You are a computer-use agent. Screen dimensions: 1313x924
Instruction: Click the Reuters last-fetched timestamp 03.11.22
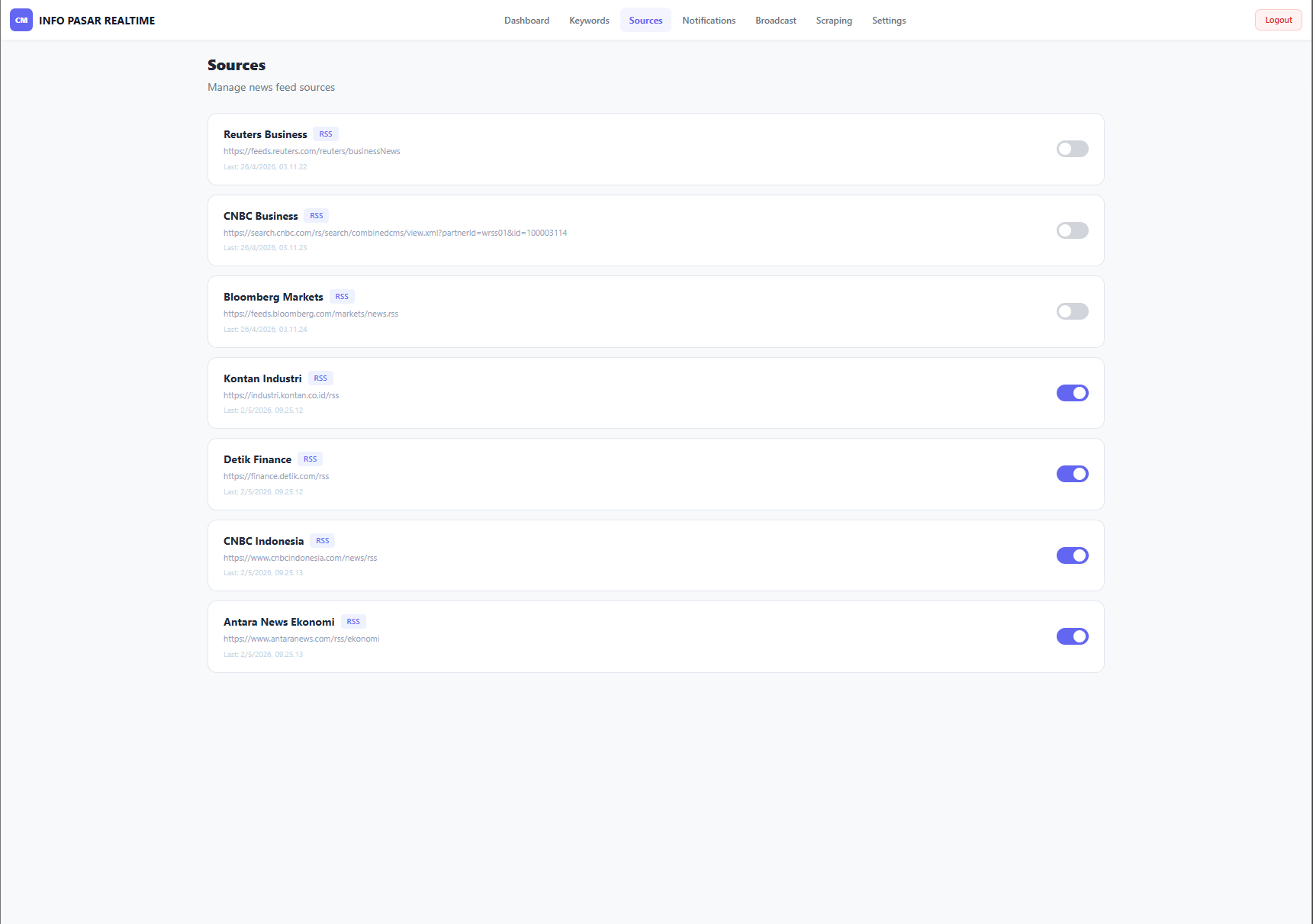tap(265, 167)
